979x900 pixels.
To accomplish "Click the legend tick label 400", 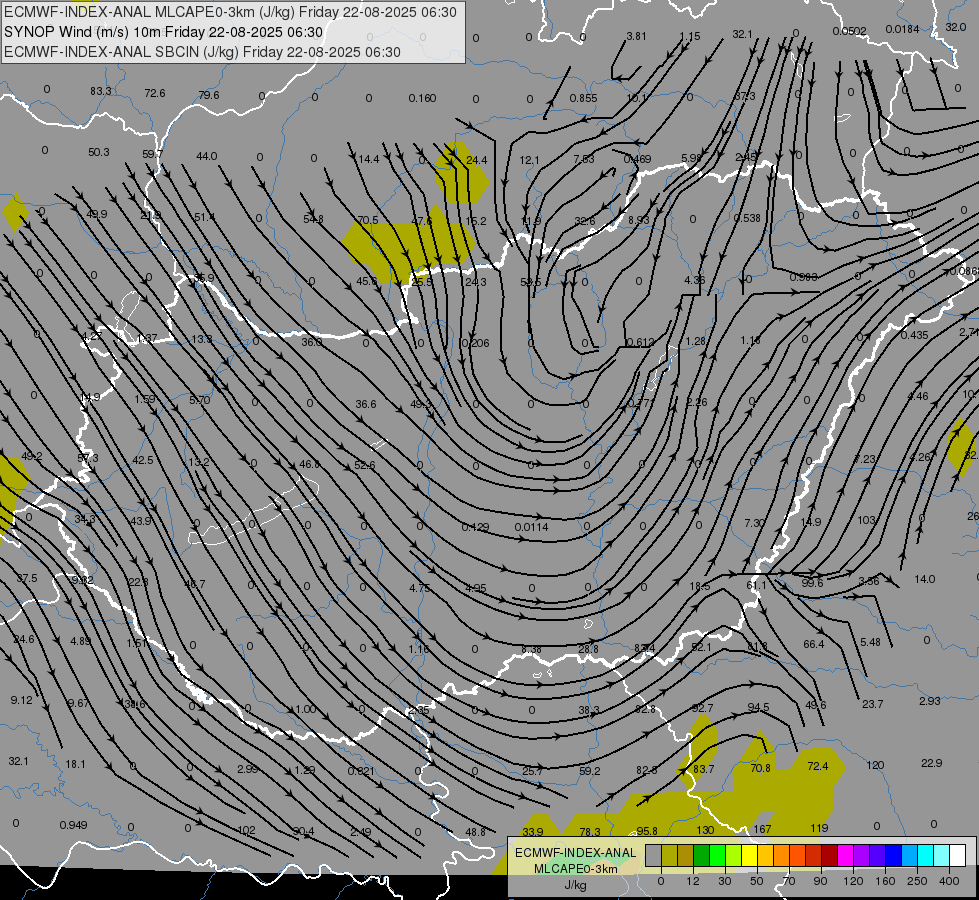I will 949,881.
